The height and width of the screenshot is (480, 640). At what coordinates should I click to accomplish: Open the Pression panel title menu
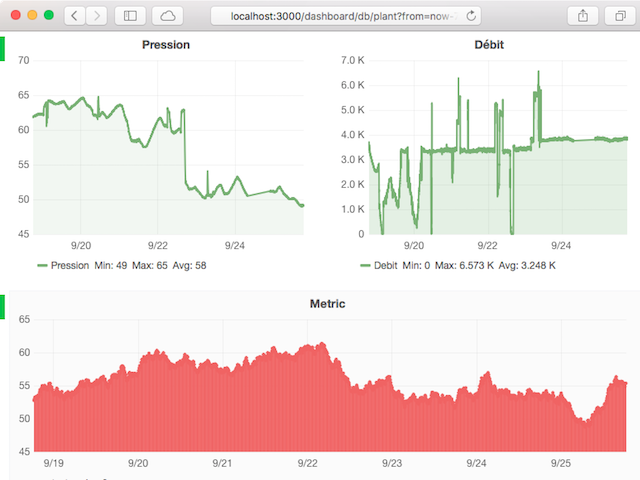click(x=166, y=45)
